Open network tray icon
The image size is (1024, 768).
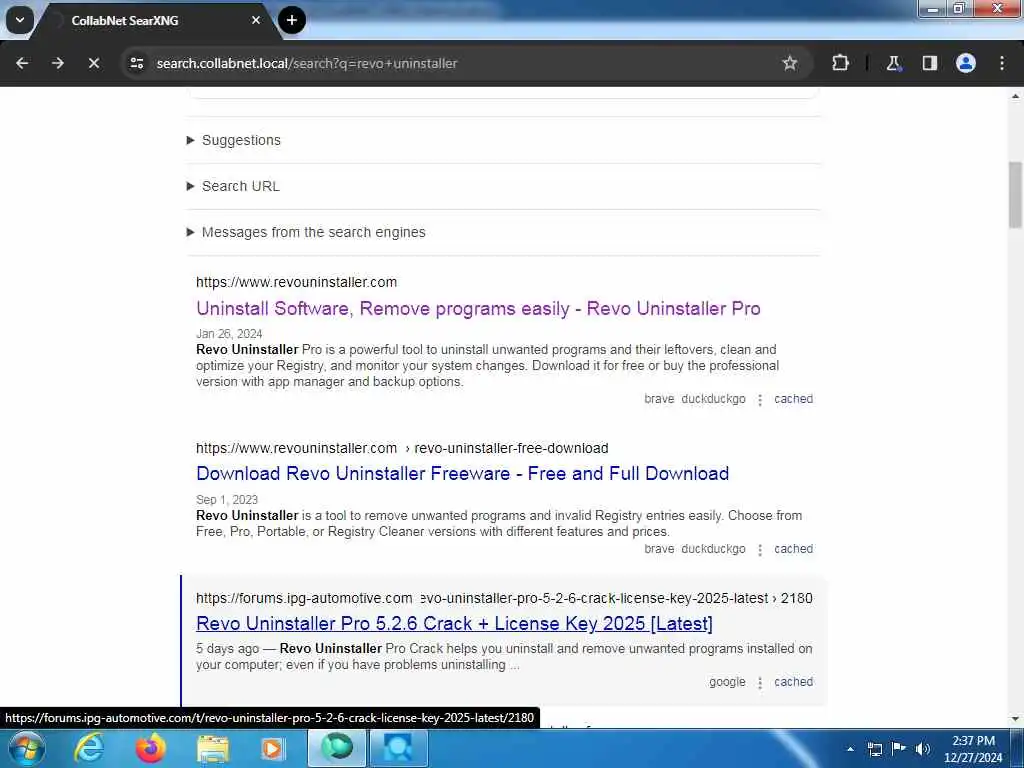click(x=874, y=749)
